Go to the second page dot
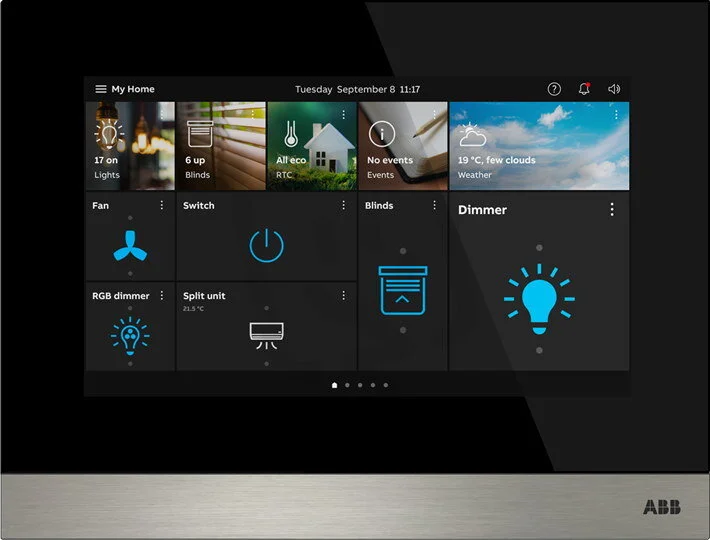 [x=347, y=385]
